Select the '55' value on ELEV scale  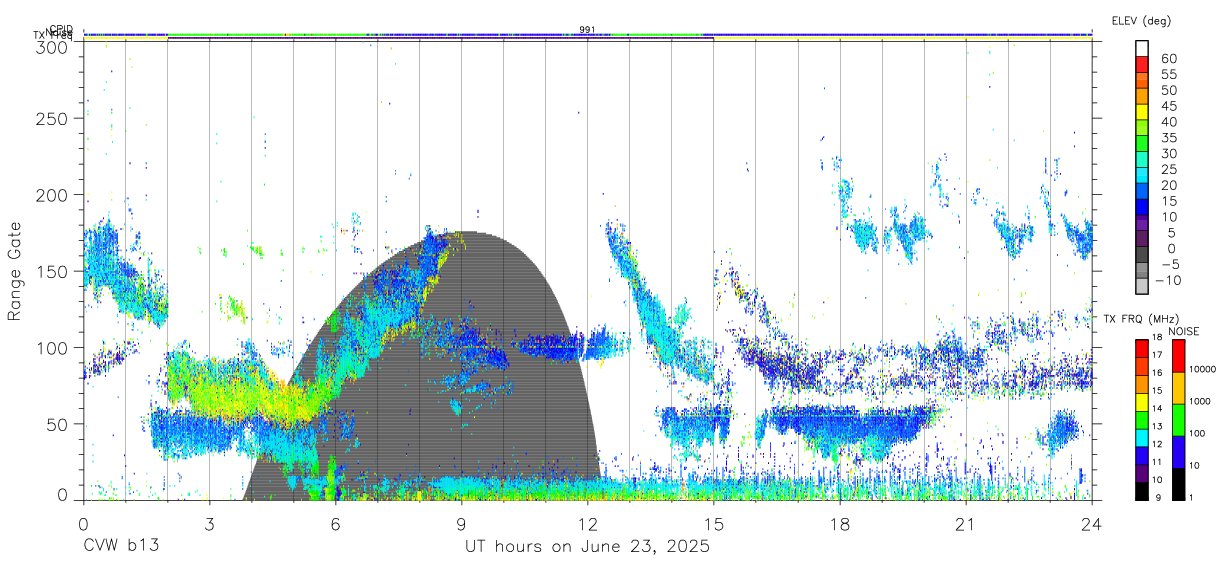point(1167,74)
